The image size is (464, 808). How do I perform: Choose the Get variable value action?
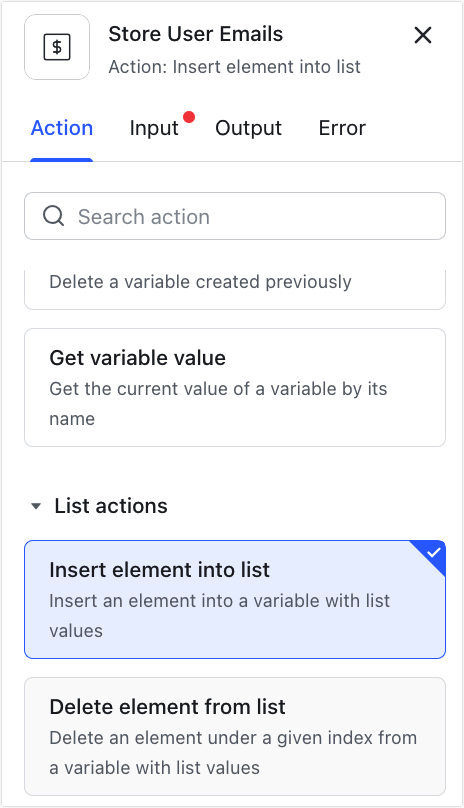click(235, 388)
